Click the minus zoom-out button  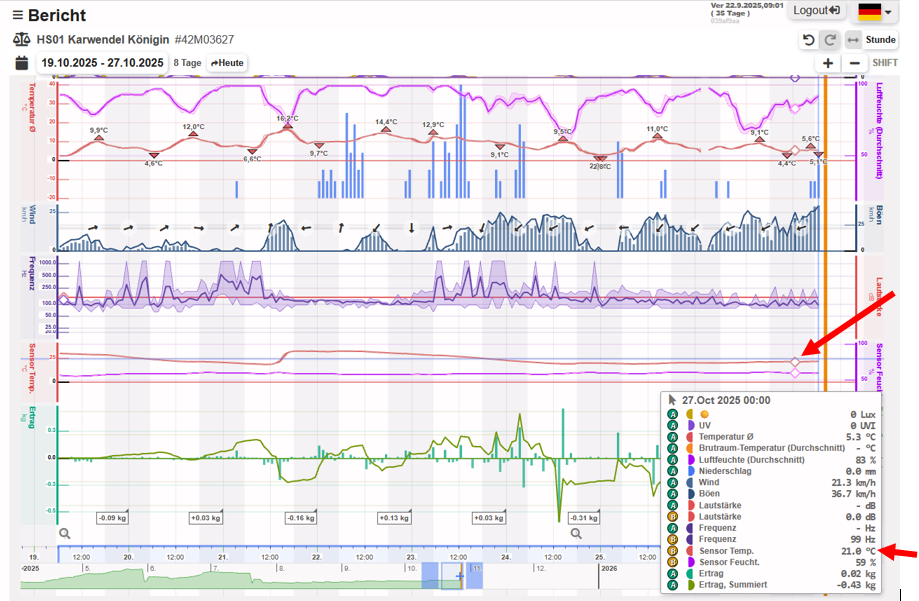[x=855, y=63]
